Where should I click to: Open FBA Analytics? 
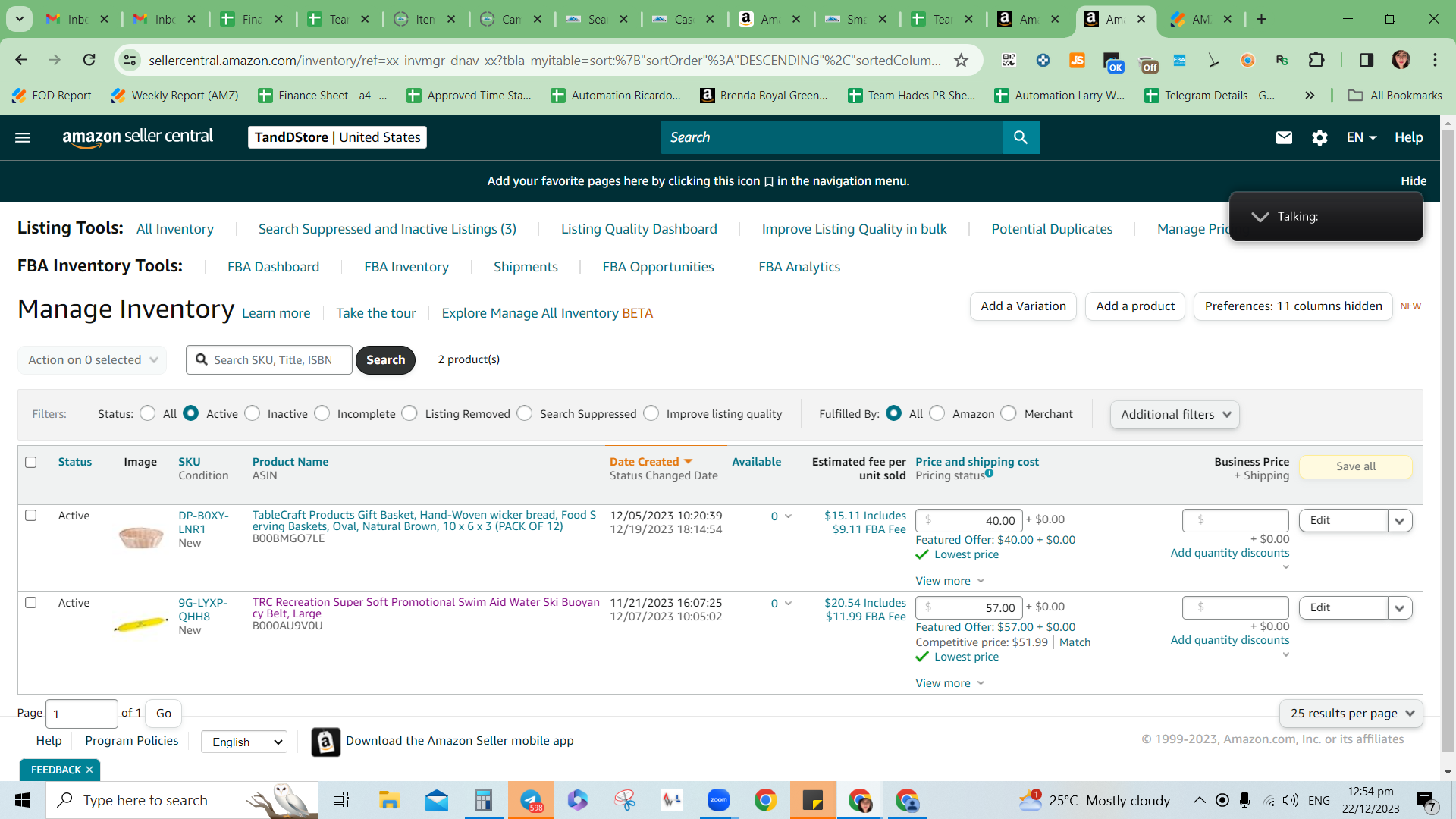coord(799,267)
